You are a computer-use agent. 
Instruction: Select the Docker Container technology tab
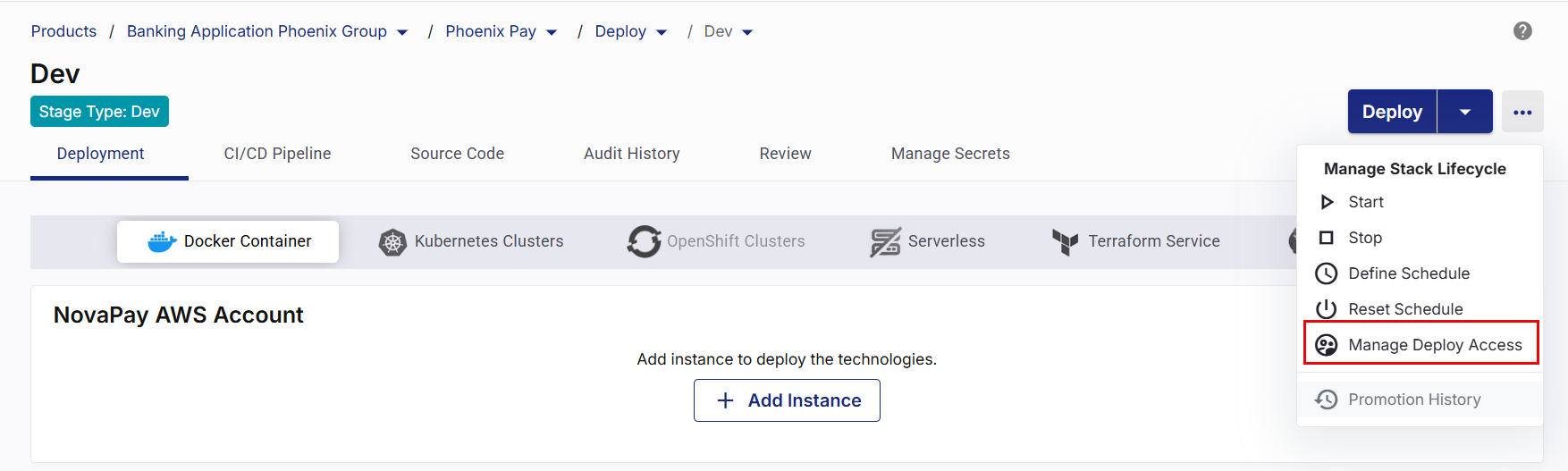pyautogui.click(x=228, y=241)
